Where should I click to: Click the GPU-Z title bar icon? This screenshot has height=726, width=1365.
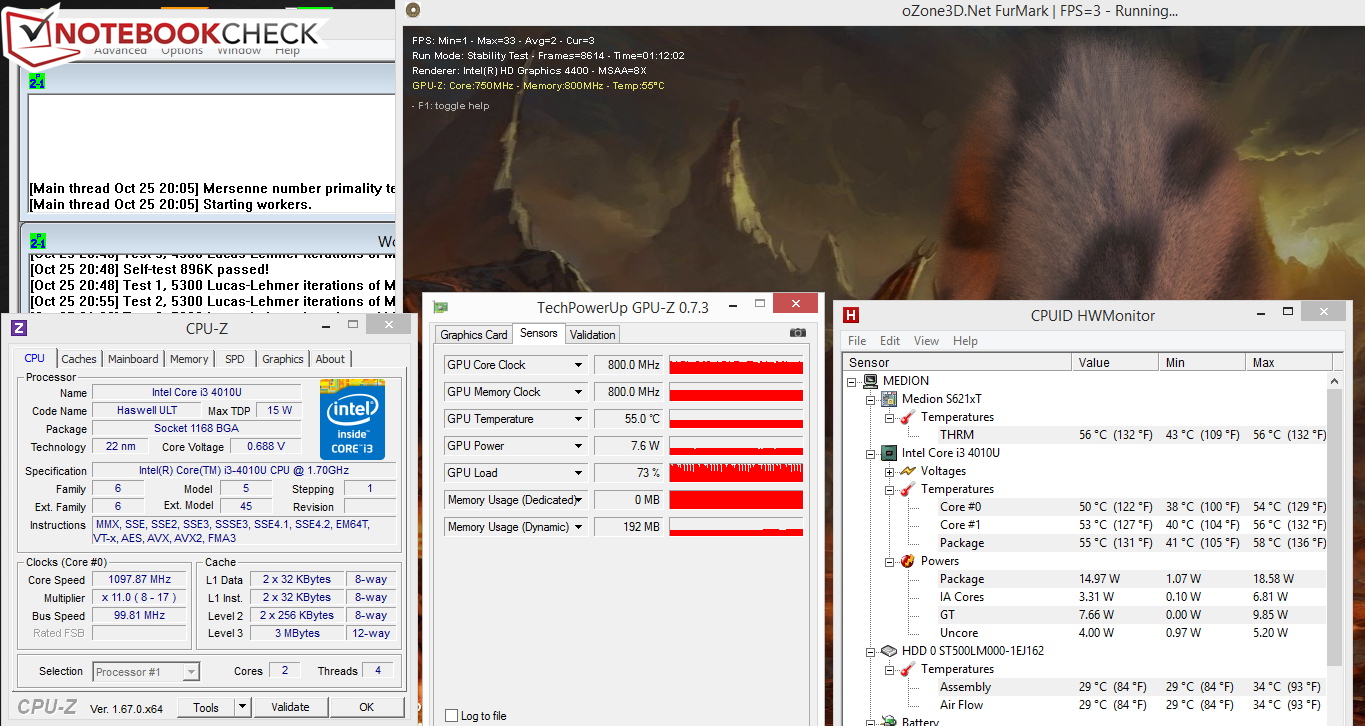(x=440, y=308)
